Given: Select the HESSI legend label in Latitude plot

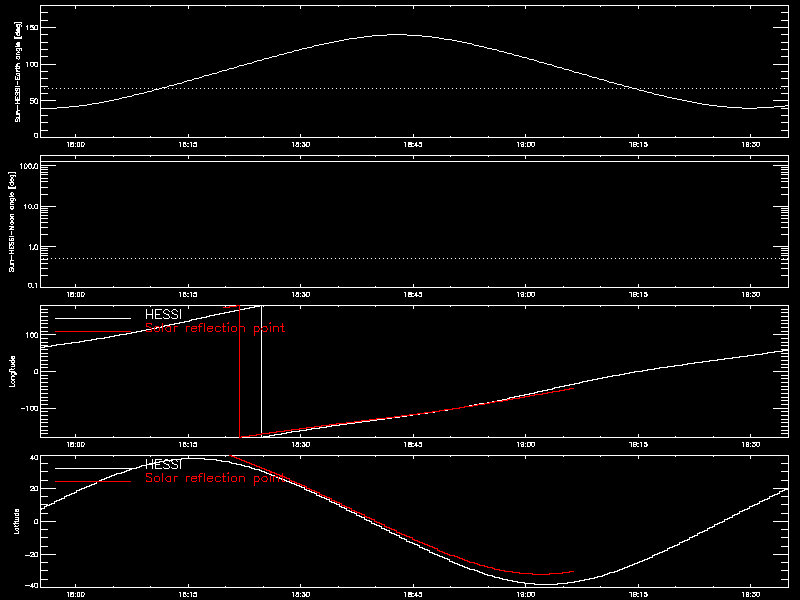Looking at the screenshot, I should tap(163, 464).
